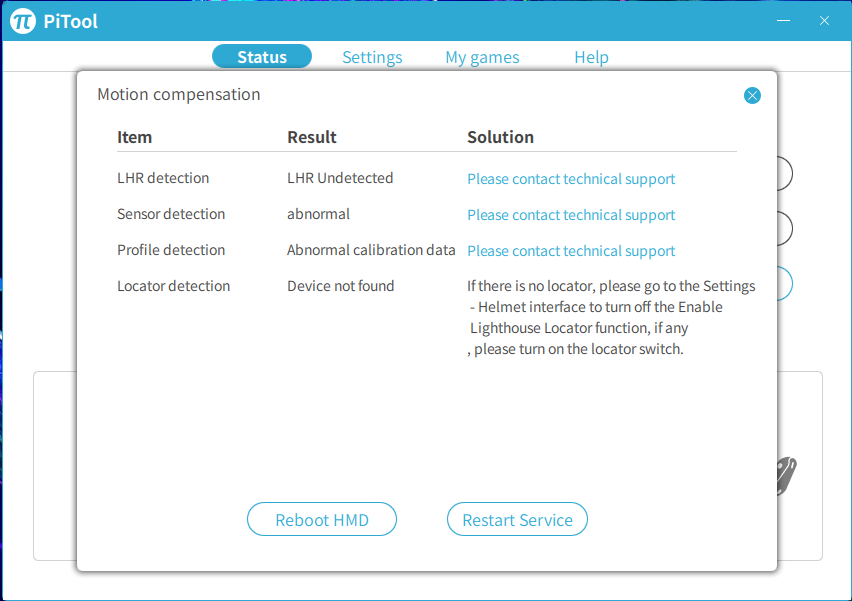Click the 'Sensor detection' item label
The height and width of the screenshot is (601, 852).
(171, 214)
